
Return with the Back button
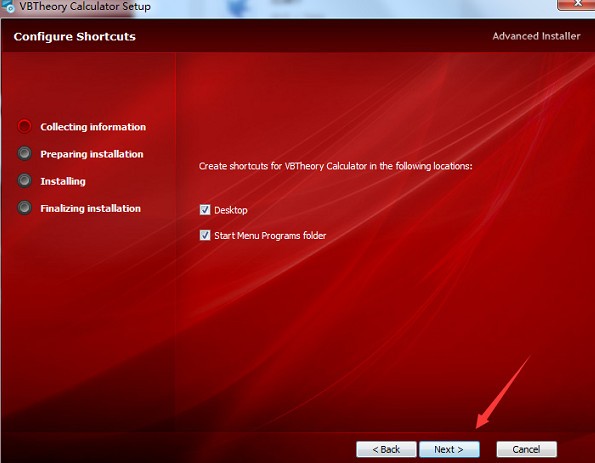386,449
